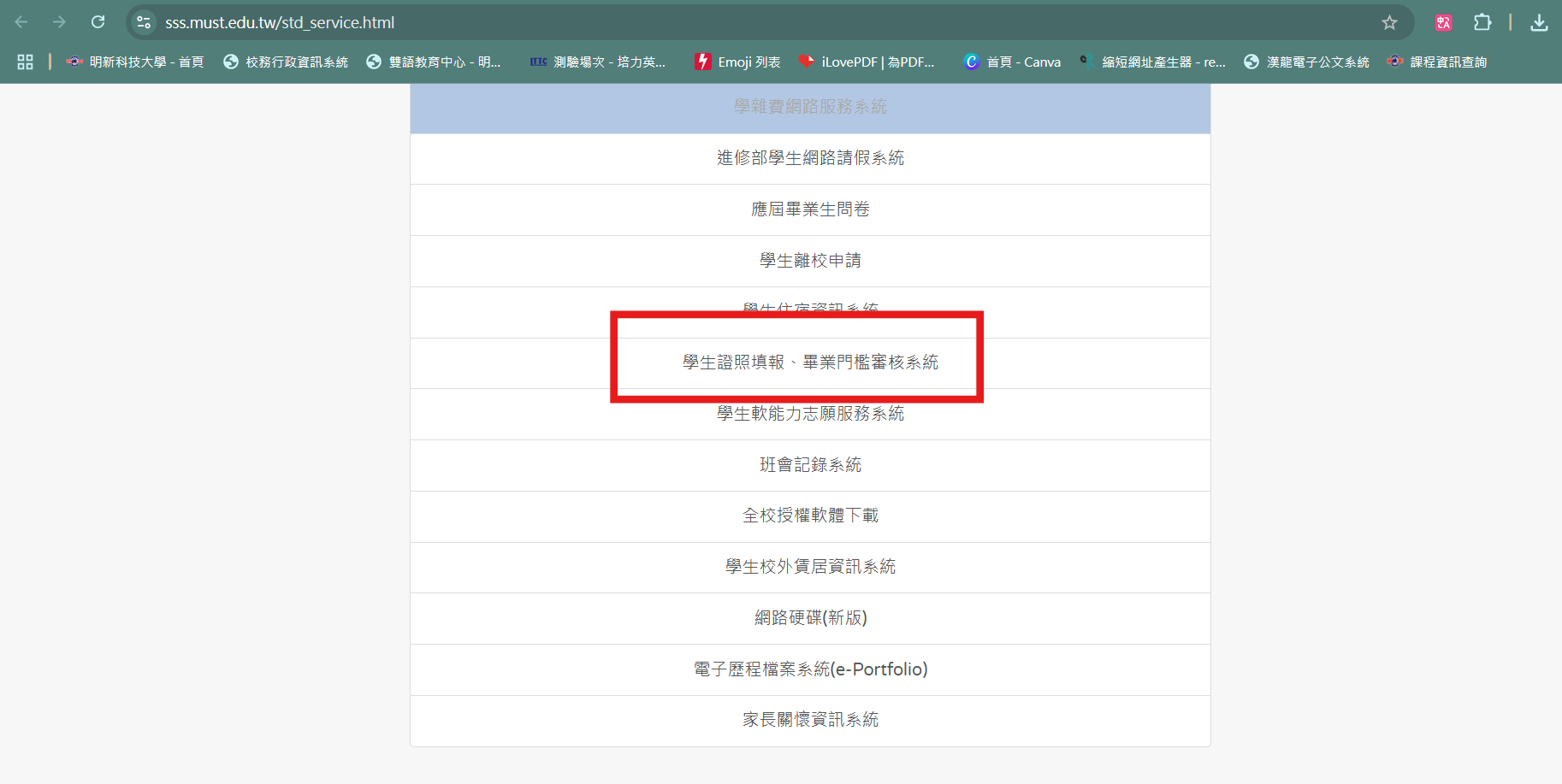The image size is (1562, 784).
Task: Click the browser back arrow icon
Action: tap(22, 22)
